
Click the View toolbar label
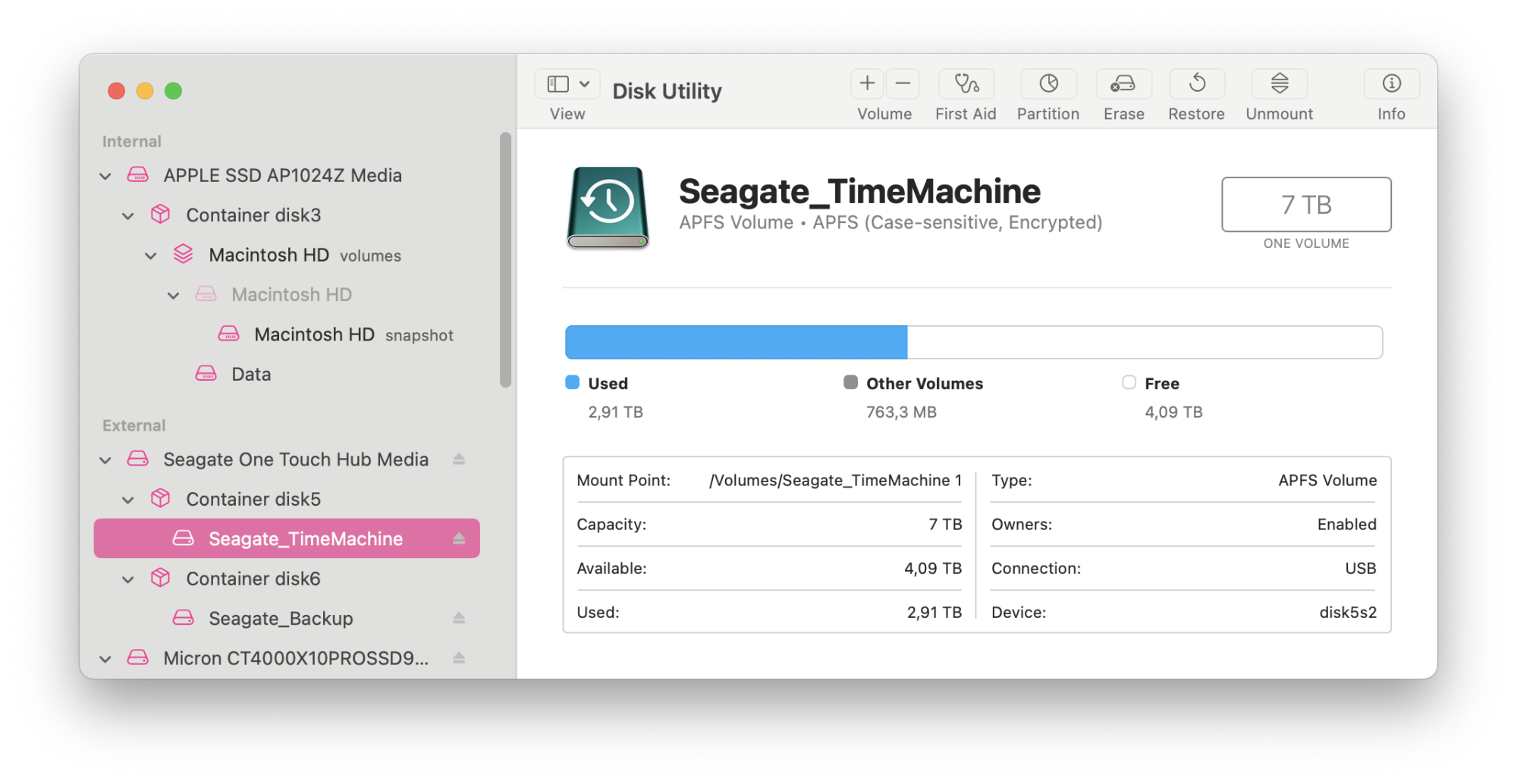[x=567, y=114]
